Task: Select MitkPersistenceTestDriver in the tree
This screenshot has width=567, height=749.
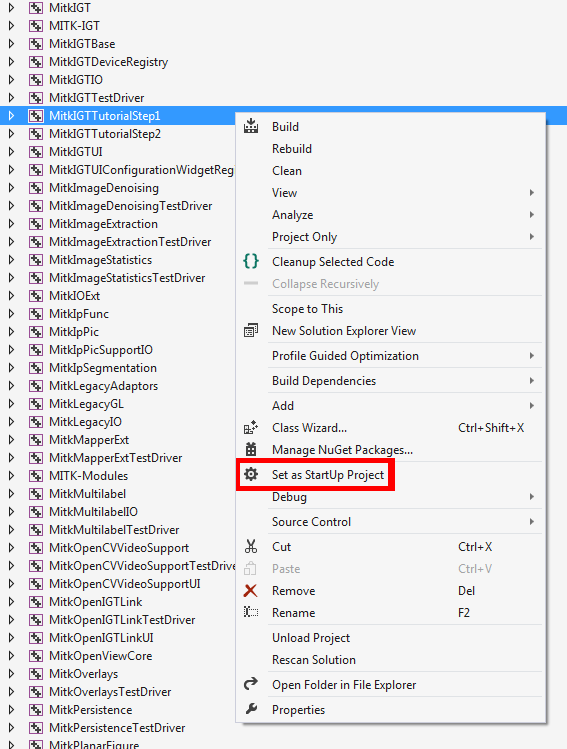Action: tap(117, 728)
